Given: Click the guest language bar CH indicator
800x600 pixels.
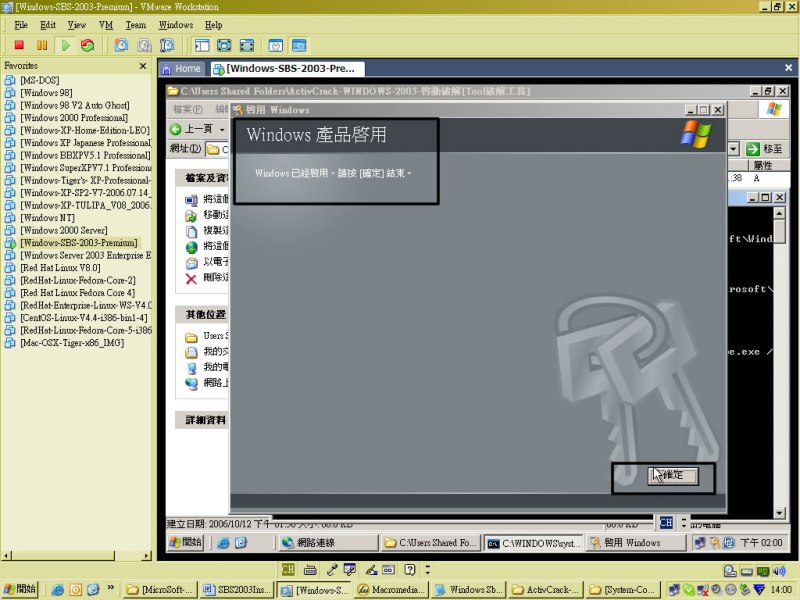Looking at the screenshot, I should click(666, 522).
